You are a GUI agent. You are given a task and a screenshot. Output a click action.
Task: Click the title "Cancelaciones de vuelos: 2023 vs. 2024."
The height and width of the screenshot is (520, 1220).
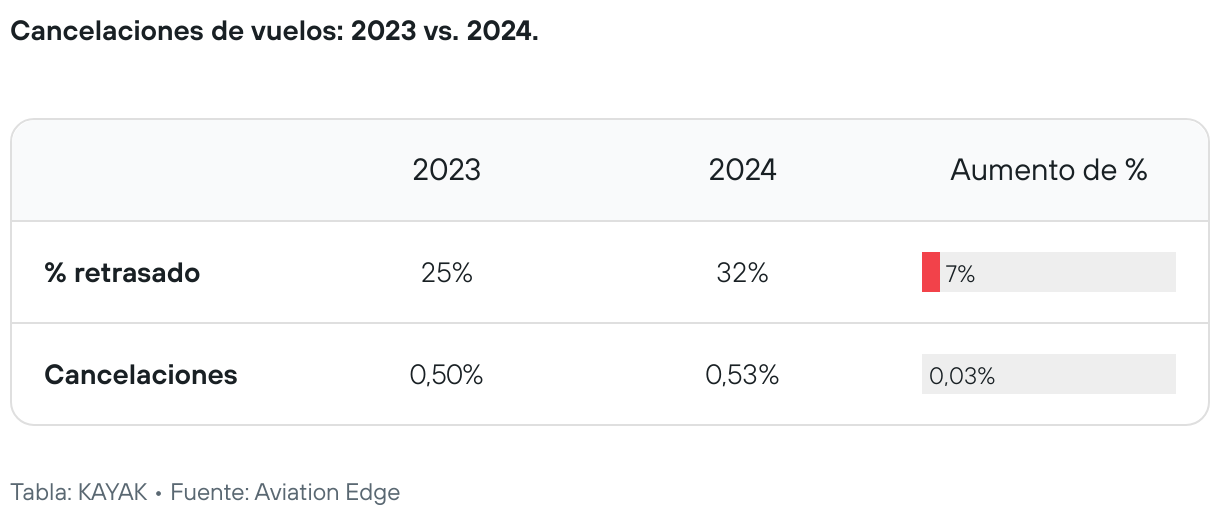tap(274, 31)
